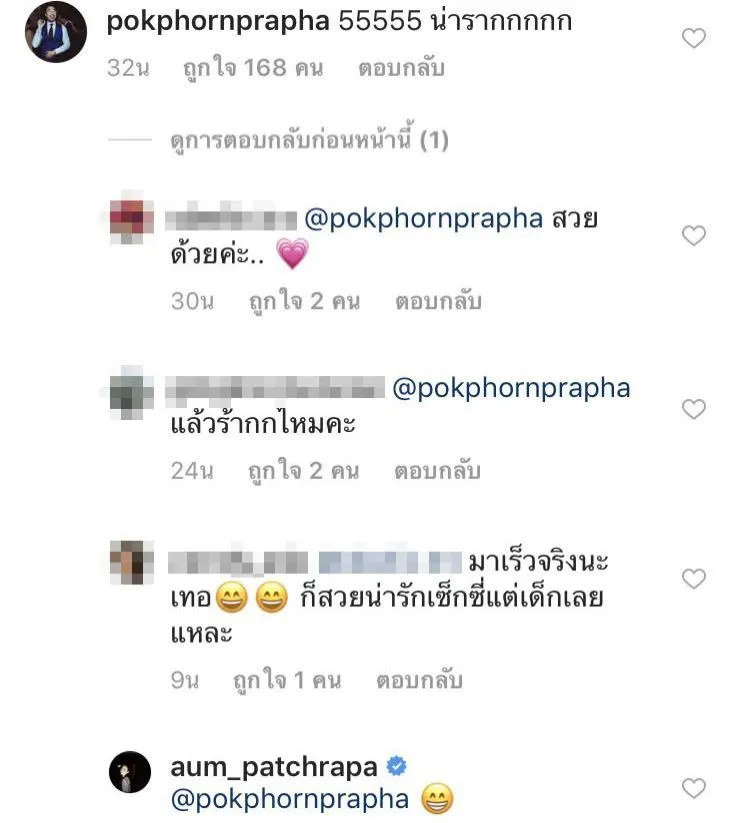Screen dimensions: 750x823
Task: Tap ตอบกลับ under the 30น comment
Action: pyautogui.click(x=438, y=301)
